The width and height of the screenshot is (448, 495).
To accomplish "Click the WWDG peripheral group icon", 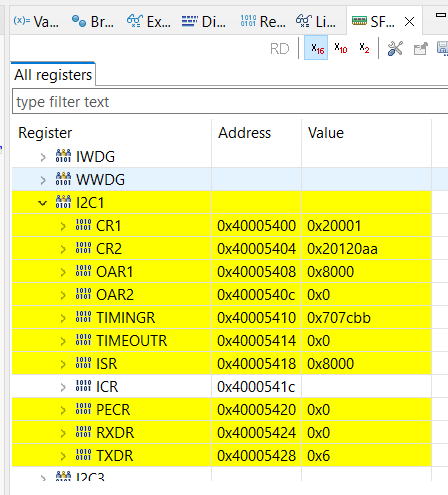I will (63, 179).
